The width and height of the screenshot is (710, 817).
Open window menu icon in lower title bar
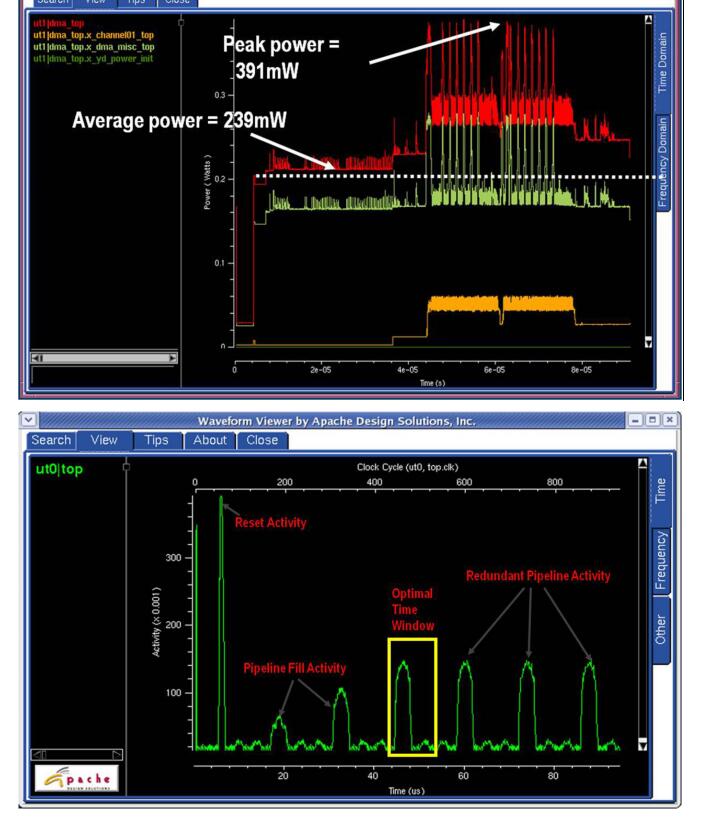tap(27, 420)
